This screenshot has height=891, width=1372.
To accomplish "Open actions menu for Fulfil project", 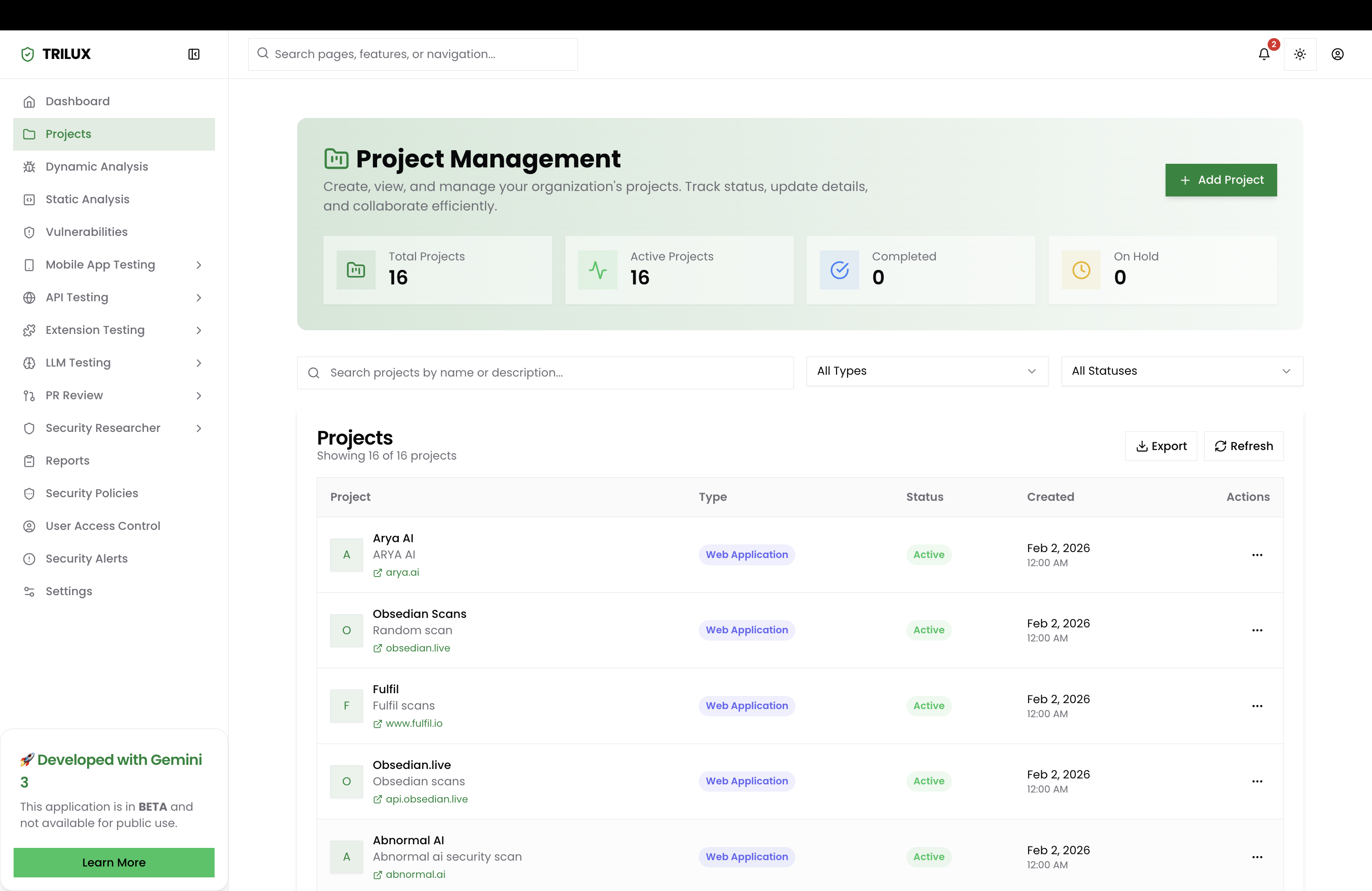I will click(x=1257, y=705).
